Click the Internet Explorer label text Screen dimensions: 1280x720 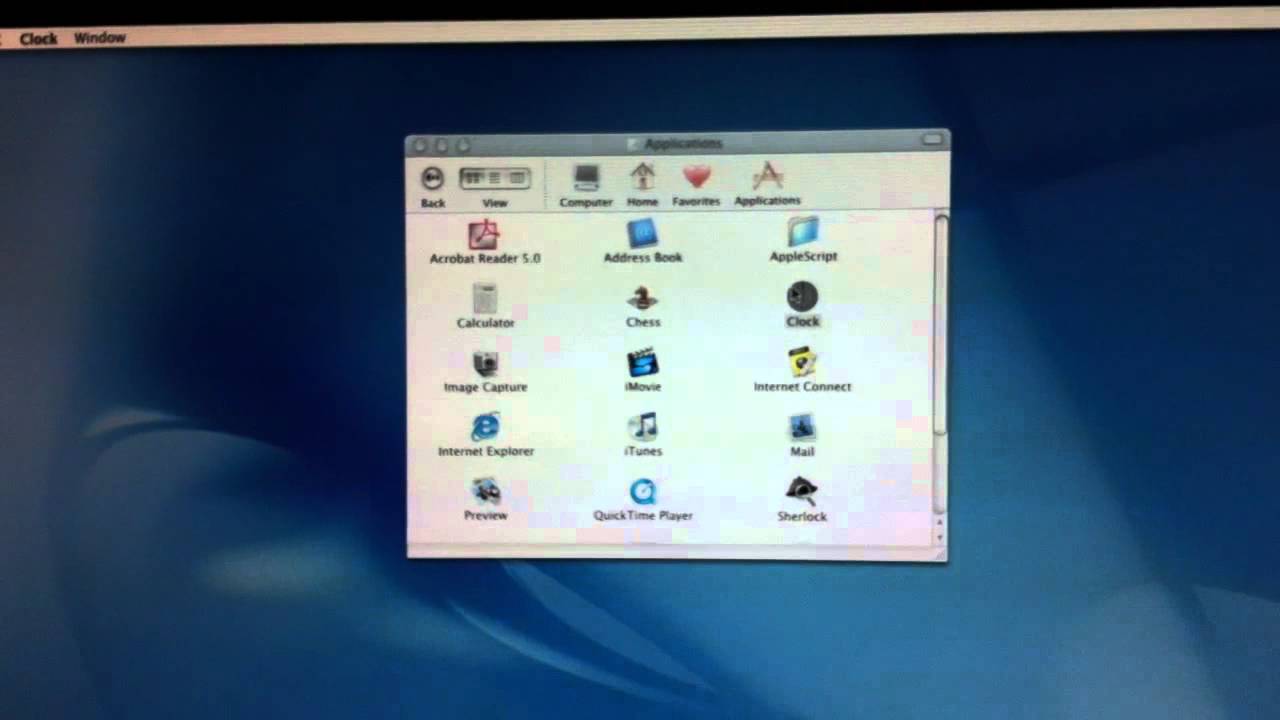pos(486,452)
